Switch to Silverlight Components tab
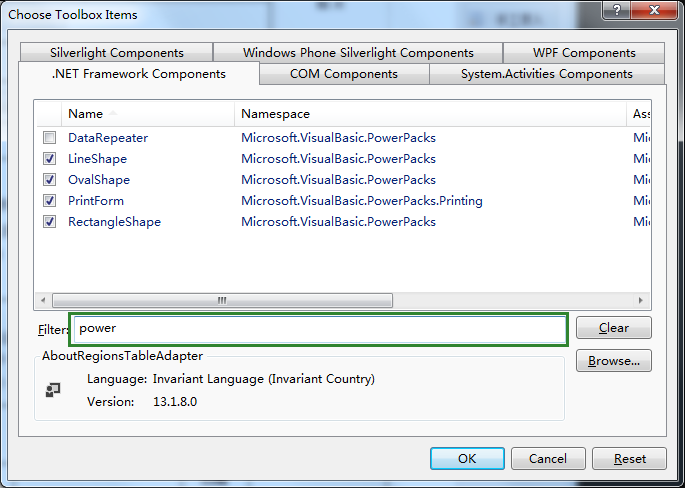Image resolution: width=685 pixels, height=488 pixels. 117,52
